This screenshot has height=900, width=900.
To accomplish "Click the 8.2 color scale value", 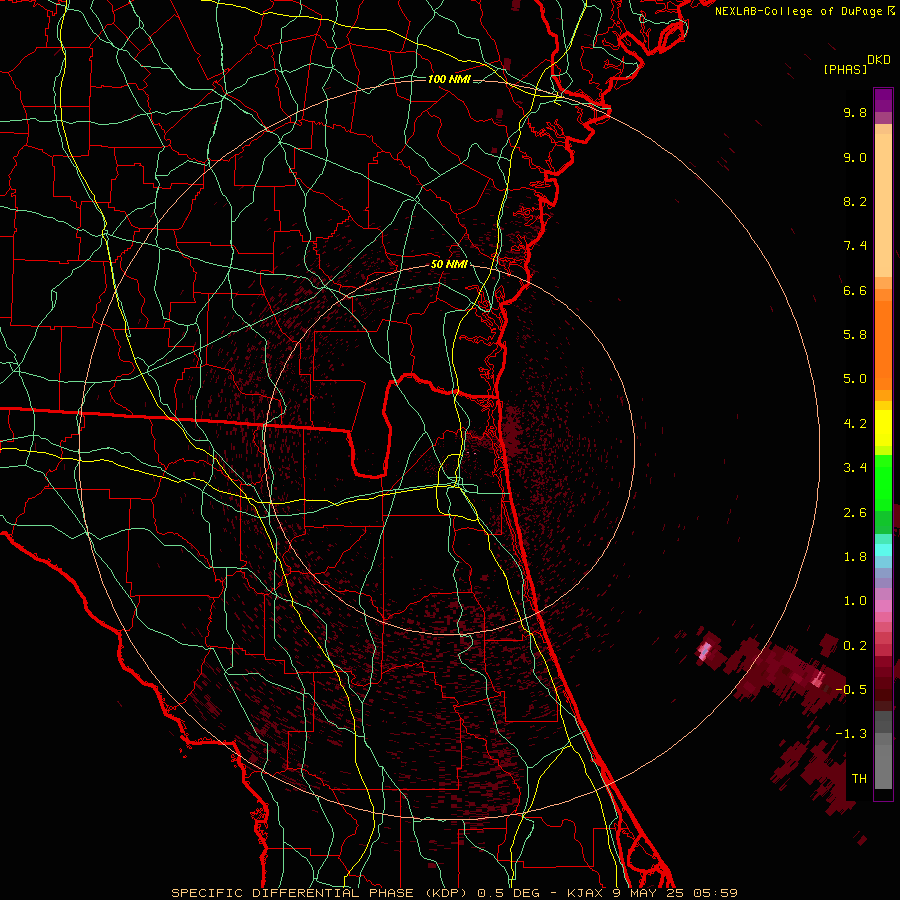I will coord(855,201).
